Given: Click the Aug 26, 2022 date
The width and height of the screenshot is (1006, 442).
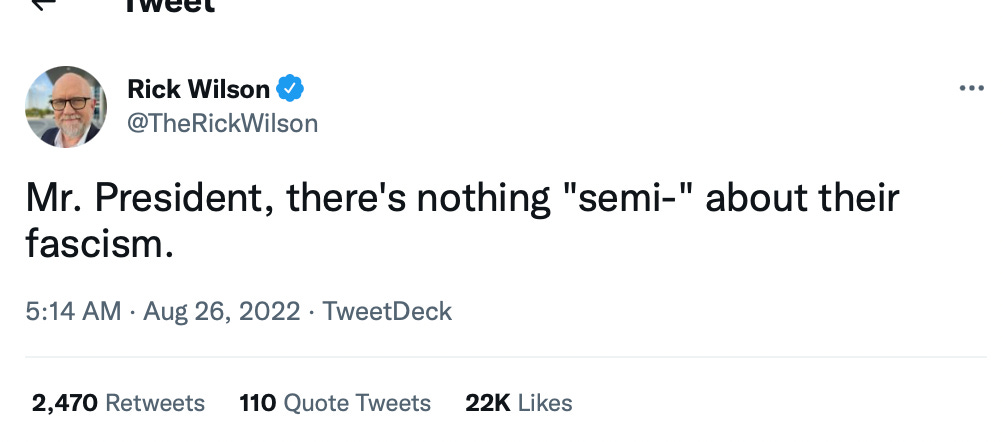Looking at the screenshot, I should click(x=222, y=311).
